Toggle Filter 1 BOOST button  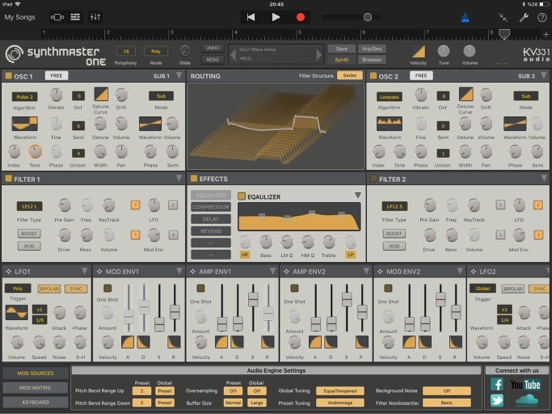tap(29, 233)
